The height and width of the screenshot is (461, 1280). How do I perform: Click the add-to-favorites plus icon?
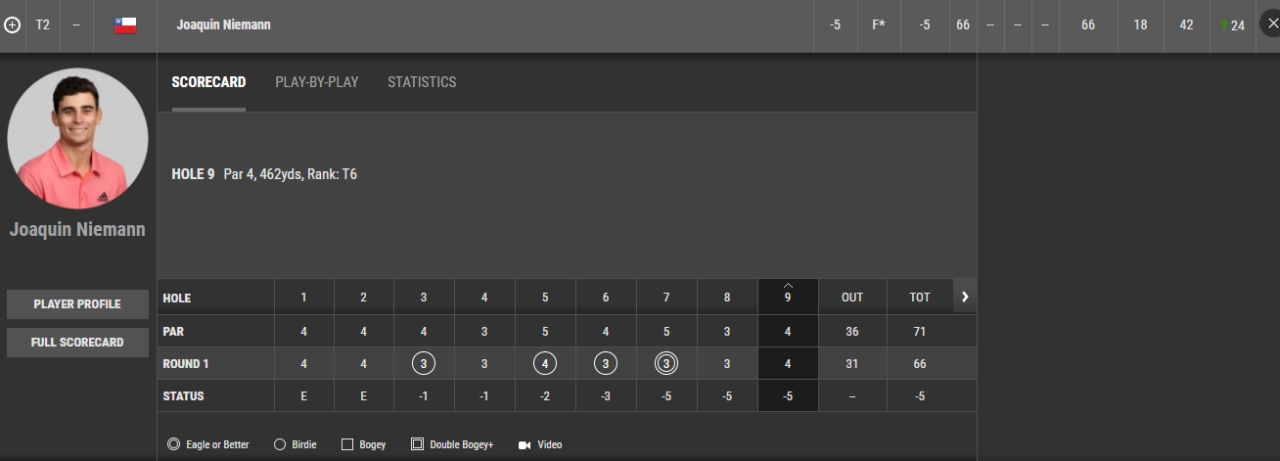pos(12,25)
